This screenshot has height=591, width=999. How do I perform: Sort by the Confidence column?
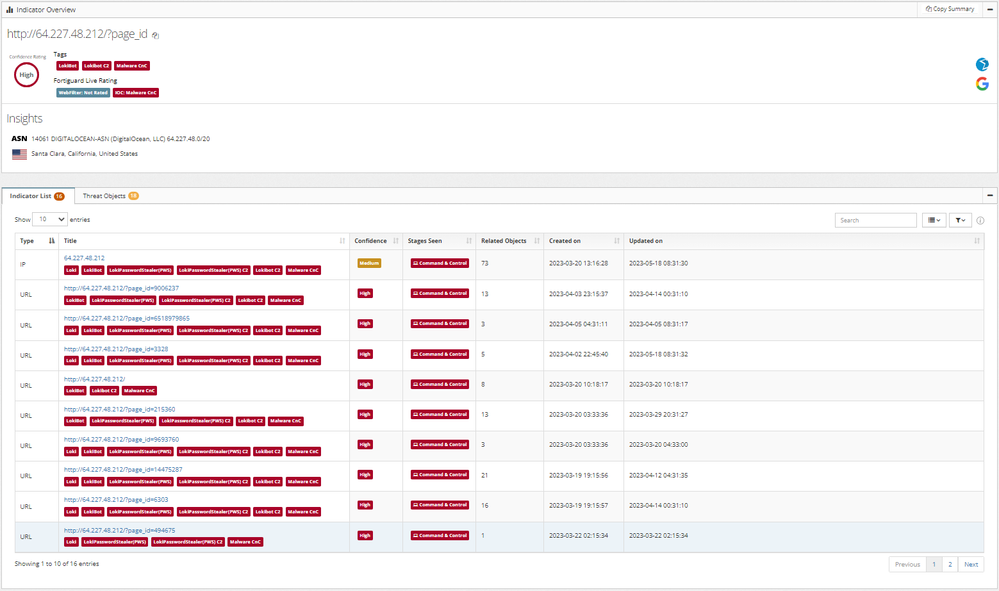(376, 241)
